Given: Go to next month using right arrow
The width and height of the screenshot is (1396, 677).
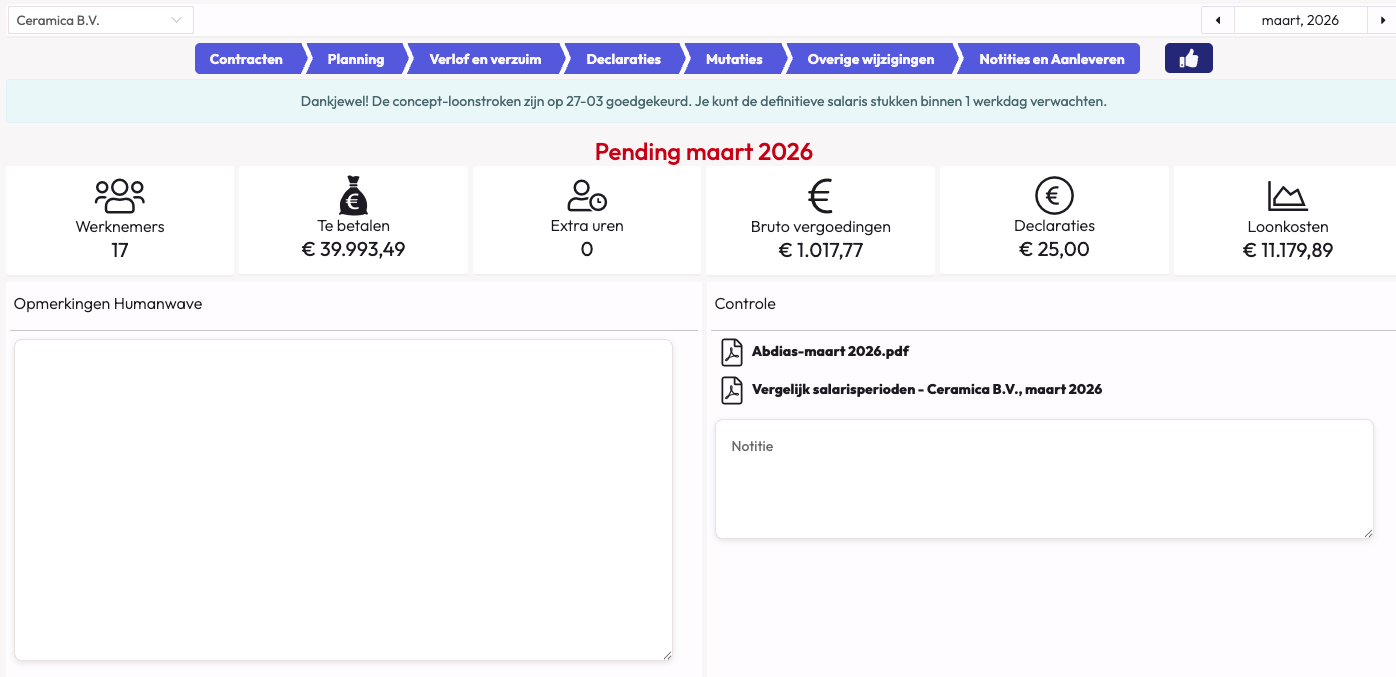Looking at the screenshot, I should [1382, 20].
